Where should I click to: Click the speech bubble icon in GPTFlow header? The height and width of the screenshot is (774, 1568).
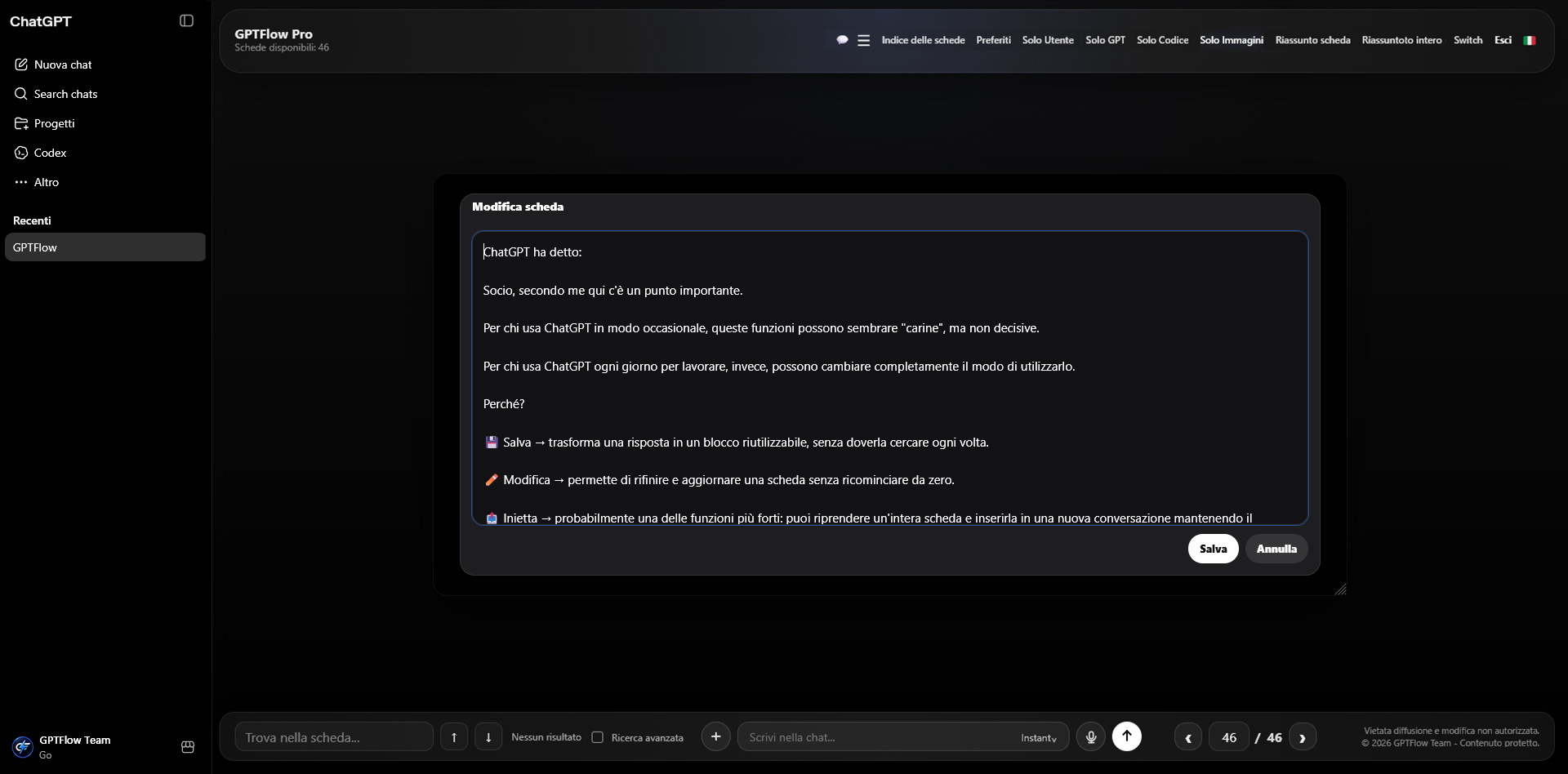coord(842,40)
